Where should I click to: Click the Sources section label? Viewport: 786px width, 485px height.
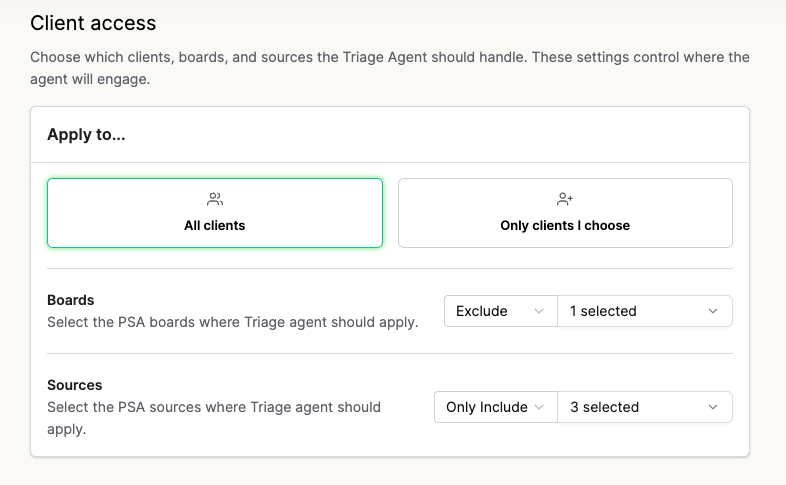(x=75, y=385)
